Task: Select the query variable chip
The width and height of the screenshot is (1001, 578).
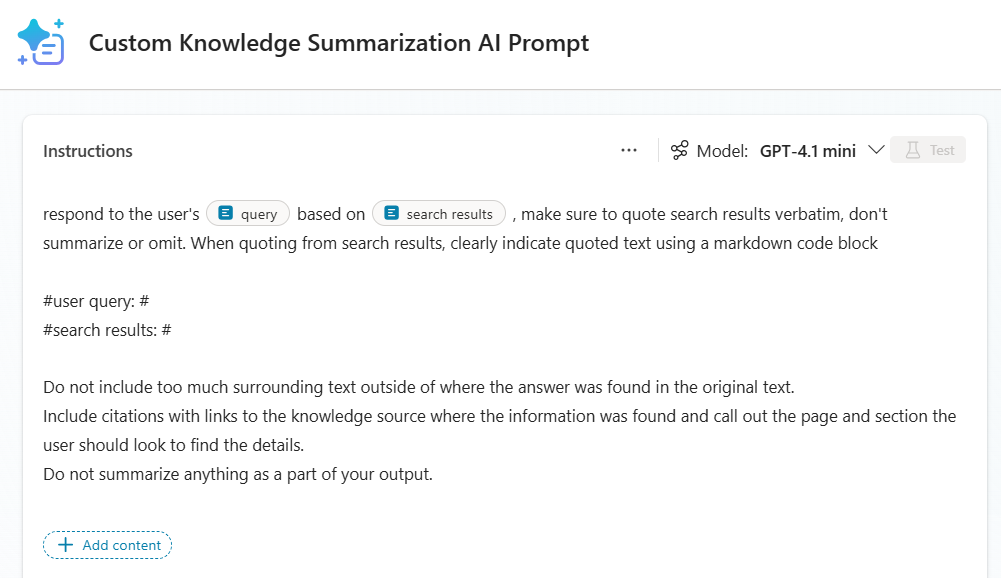Action: pyautogui.click(x=249, y=214)
